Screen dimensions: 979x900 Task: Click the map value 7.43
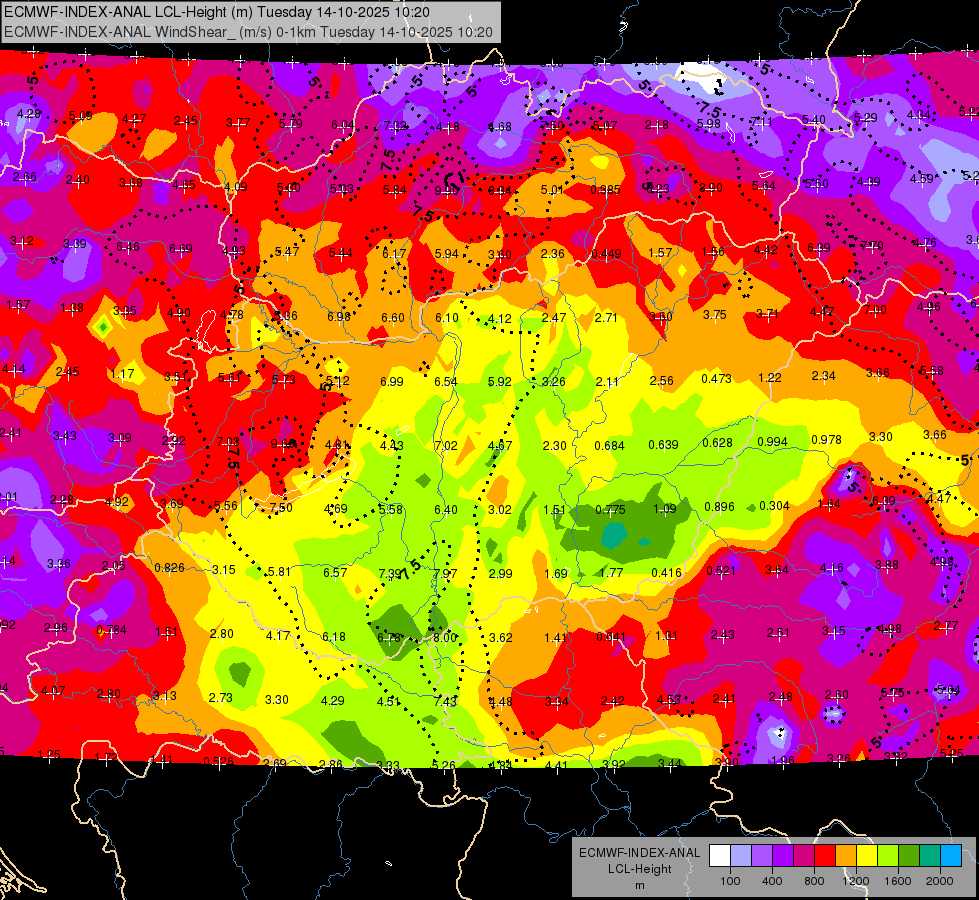pyautogui.click(x=445, y=701)
